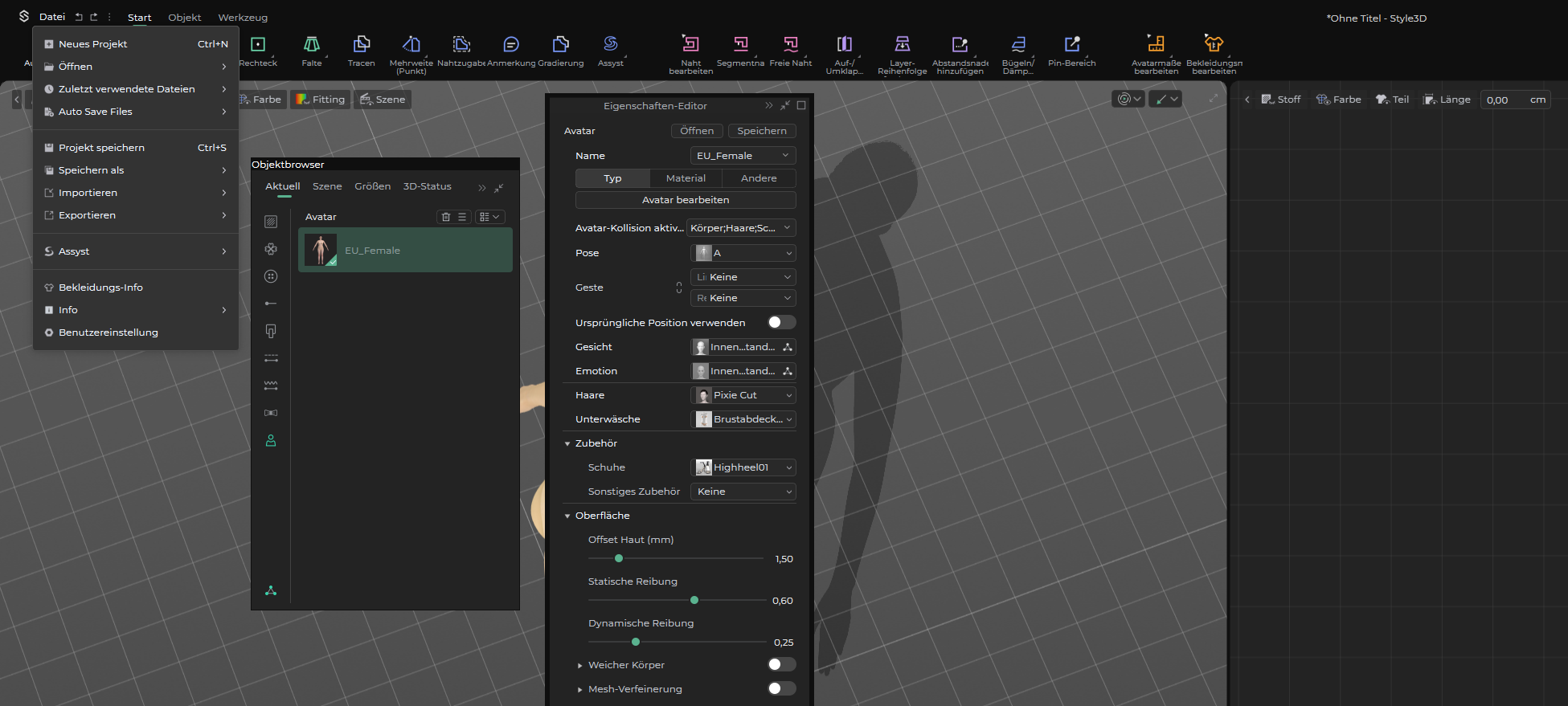Open the Gradierung tool
The width and height of the screenshot is (1568, 706).
tap(561, 51)
